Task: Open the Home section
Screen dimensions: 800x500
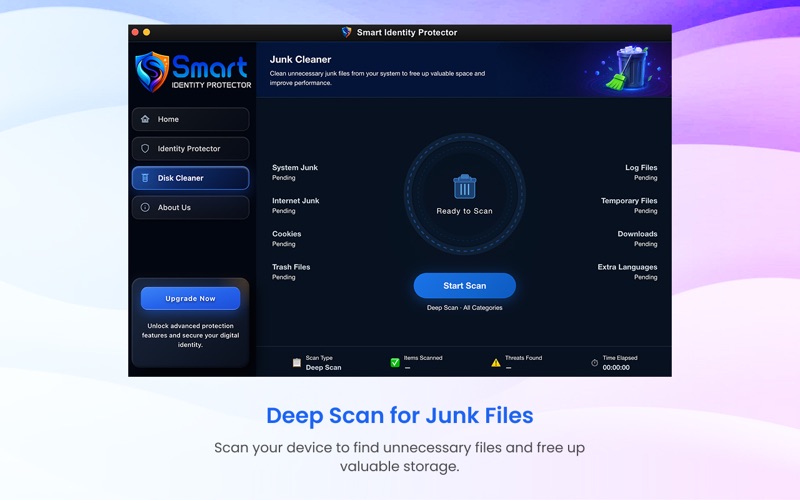Action: click(191, 119)
